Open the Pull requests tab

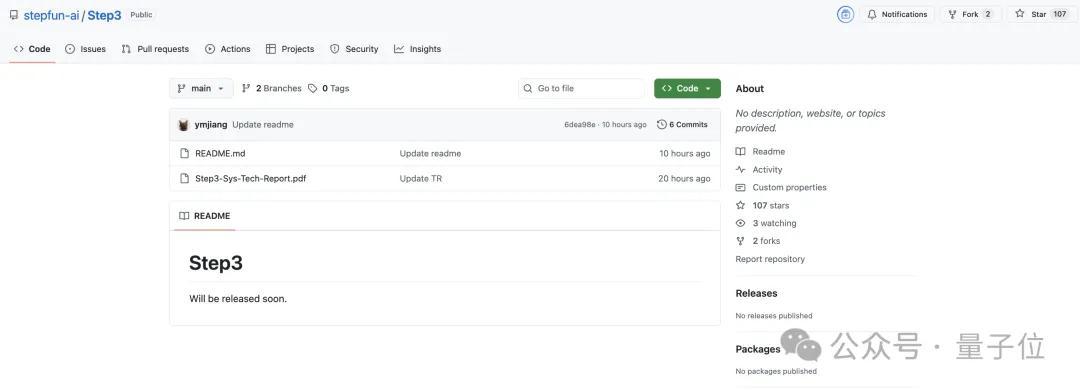point(155,49)
